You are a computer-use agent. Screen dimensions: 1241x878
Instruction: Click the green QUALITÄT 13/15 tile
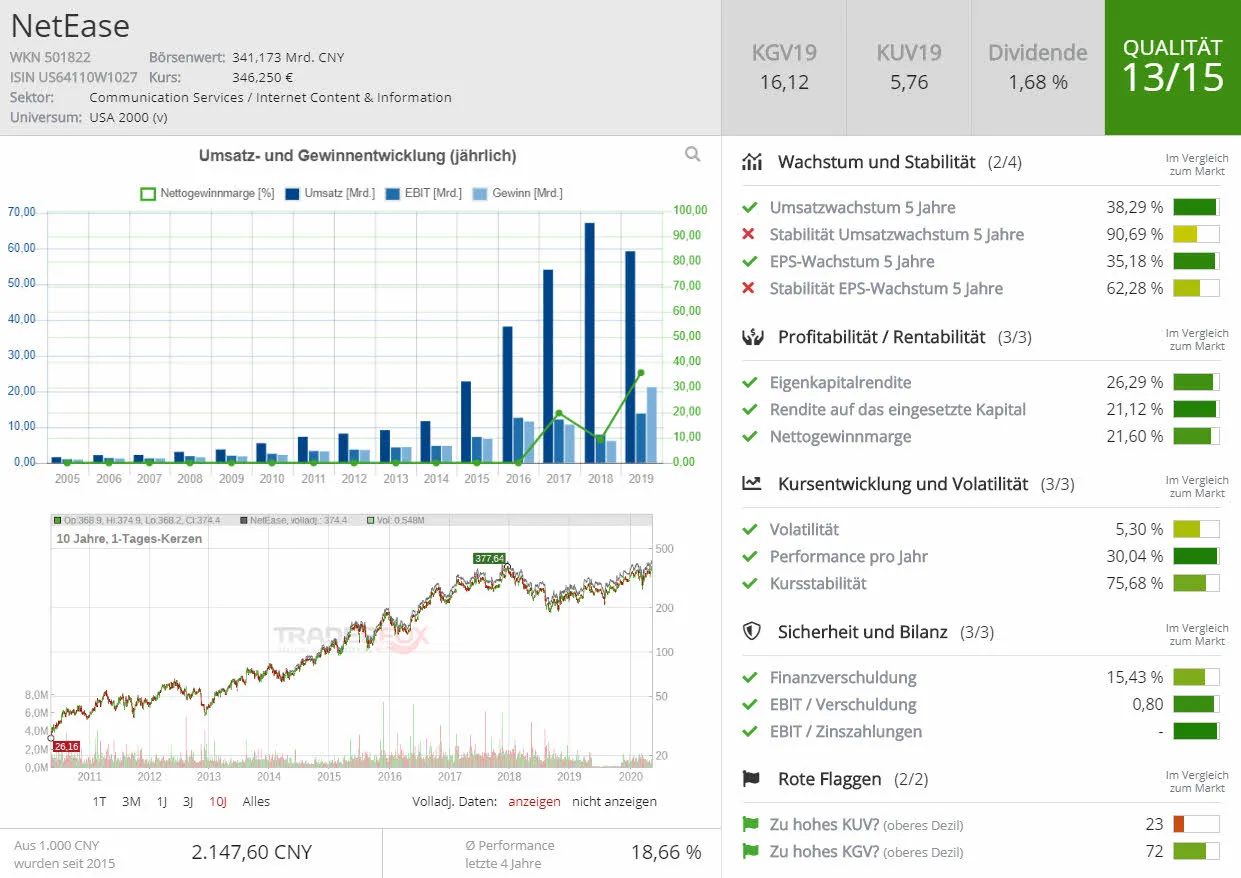tap(1173, 67)
